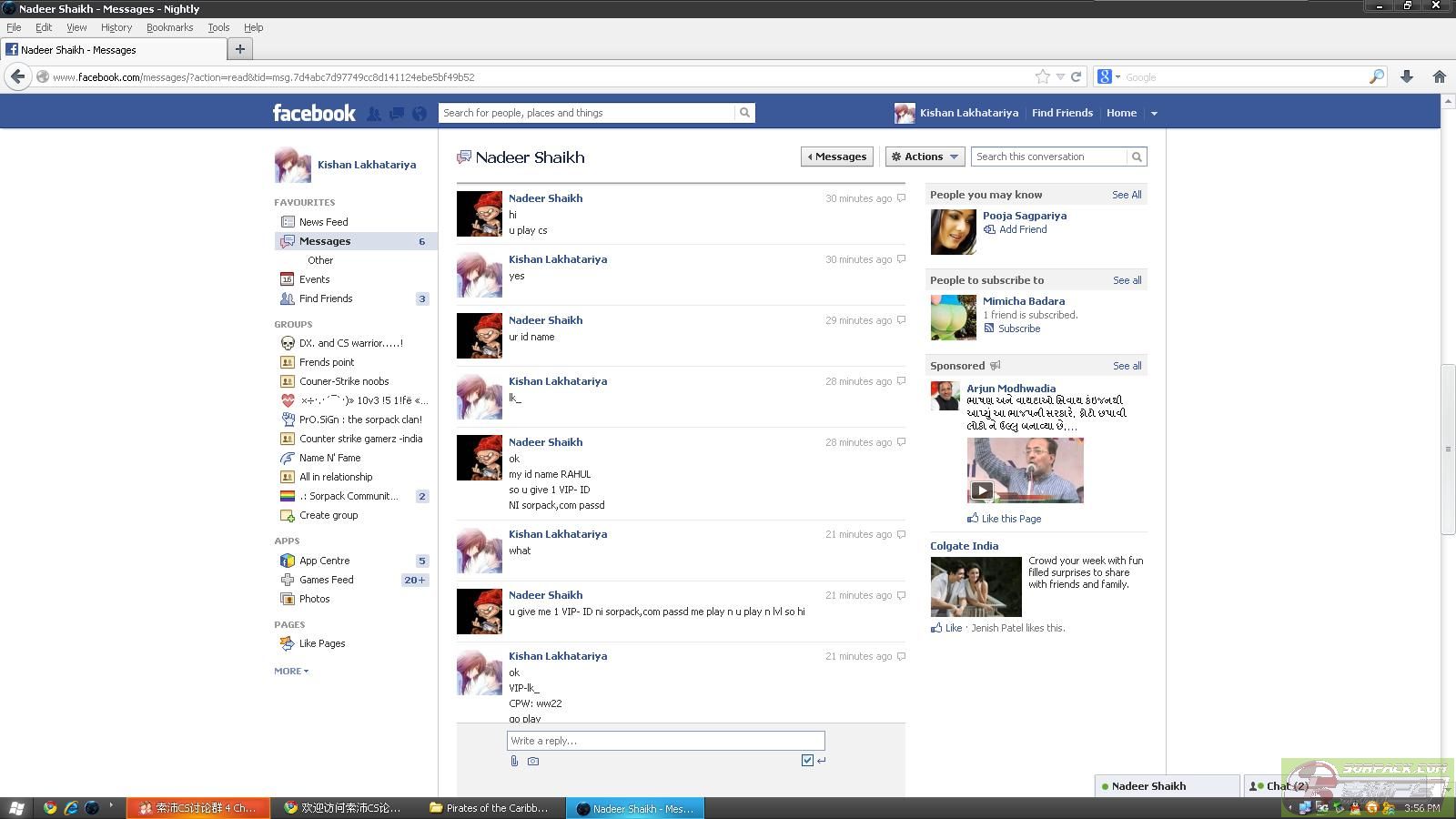Play the sponsored Arjun Modhwadia video

pos(981,490)
